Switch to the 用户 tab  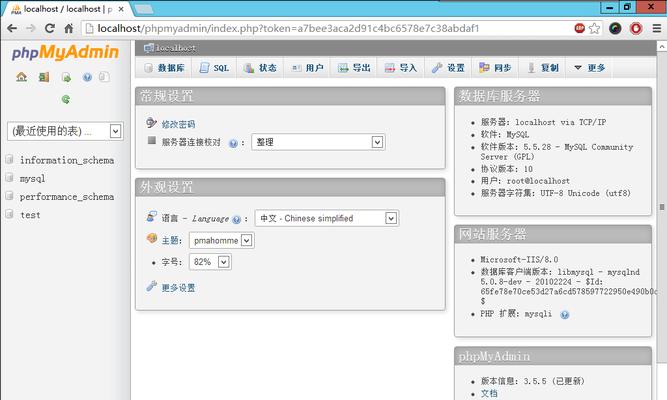(x=307, y=68)
